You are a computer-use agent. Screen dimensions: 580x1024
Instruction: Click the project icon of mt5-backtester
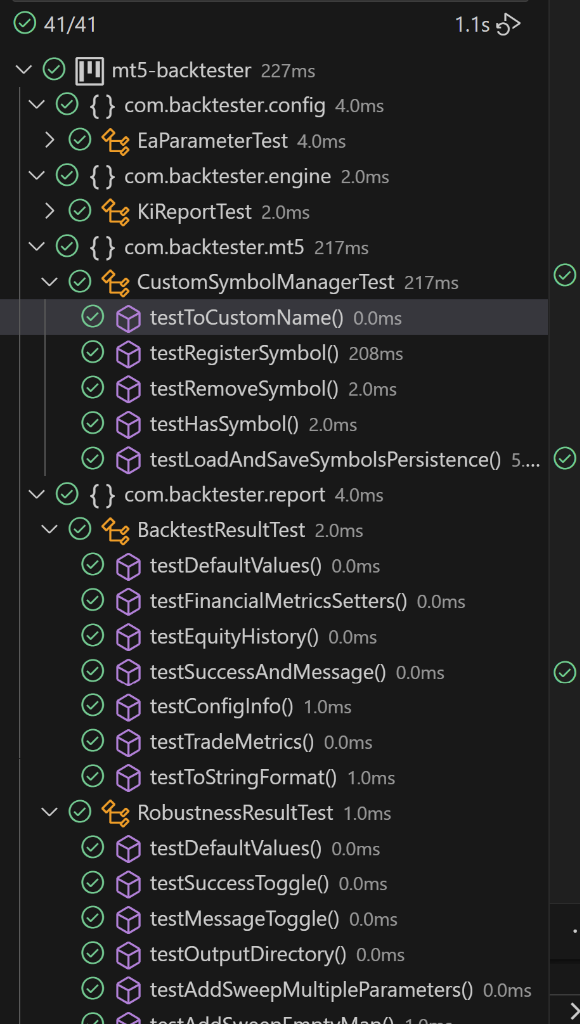point(89,70)
